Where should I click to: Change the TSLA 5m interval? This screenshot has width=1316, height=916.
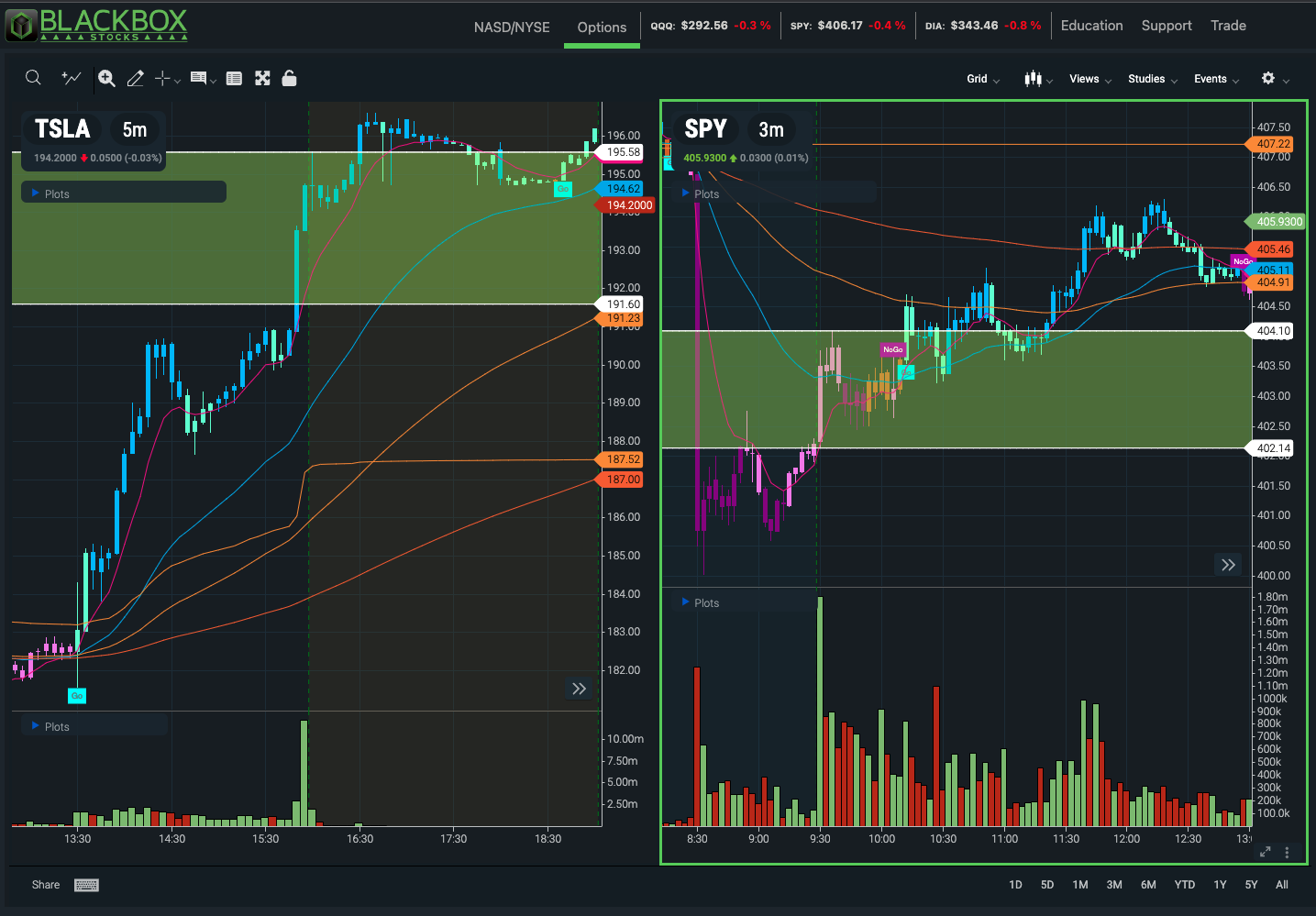(135, 129)
